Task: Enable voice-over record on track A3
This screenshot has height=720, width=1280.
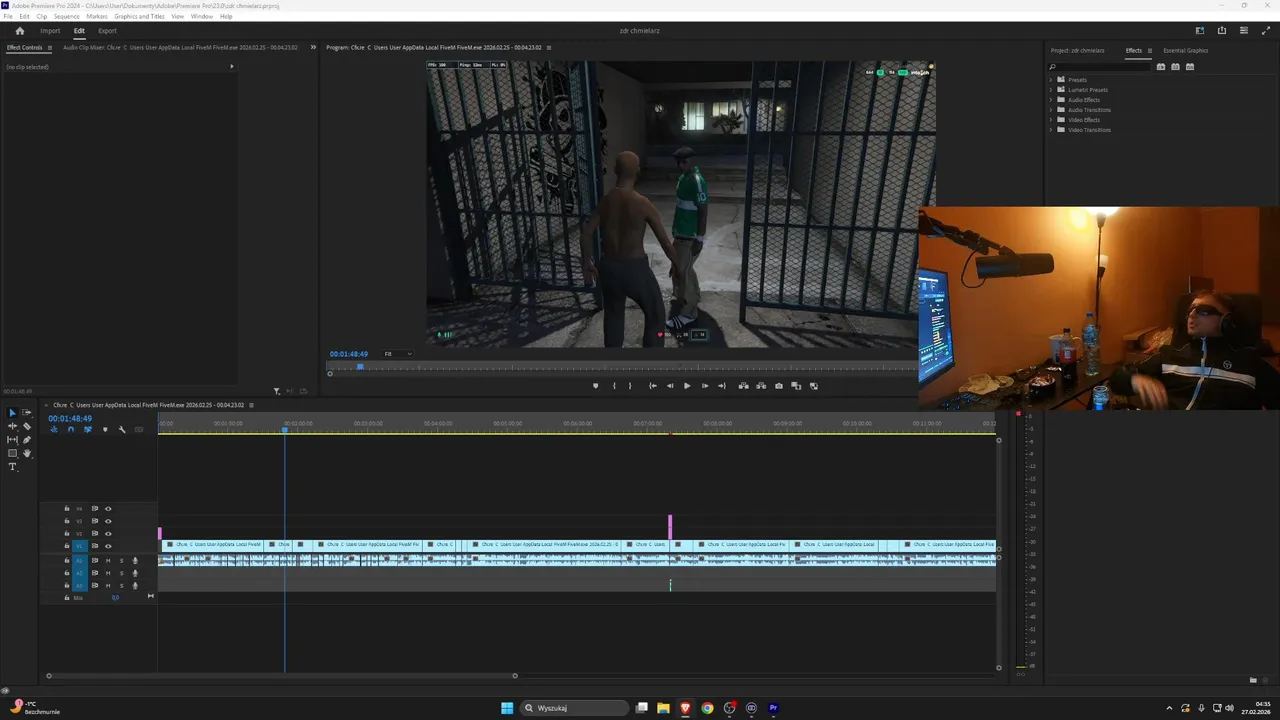Action: tap(135, 586)
